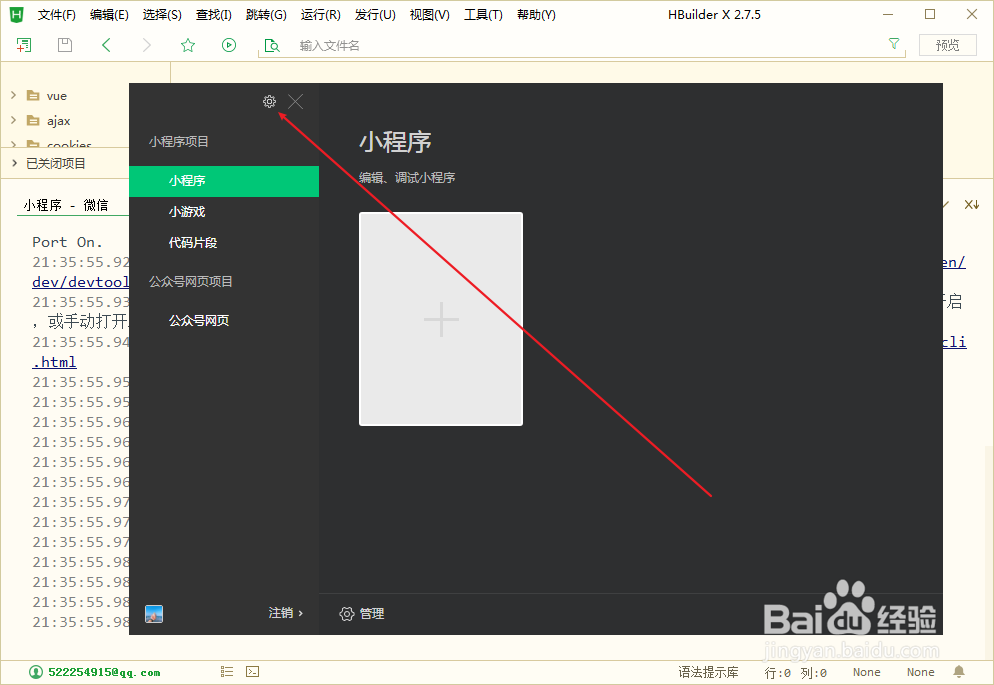Open settings via the gear icon in dialog
Viewport: 994px width, 685px height.
[x=269, y=101]
